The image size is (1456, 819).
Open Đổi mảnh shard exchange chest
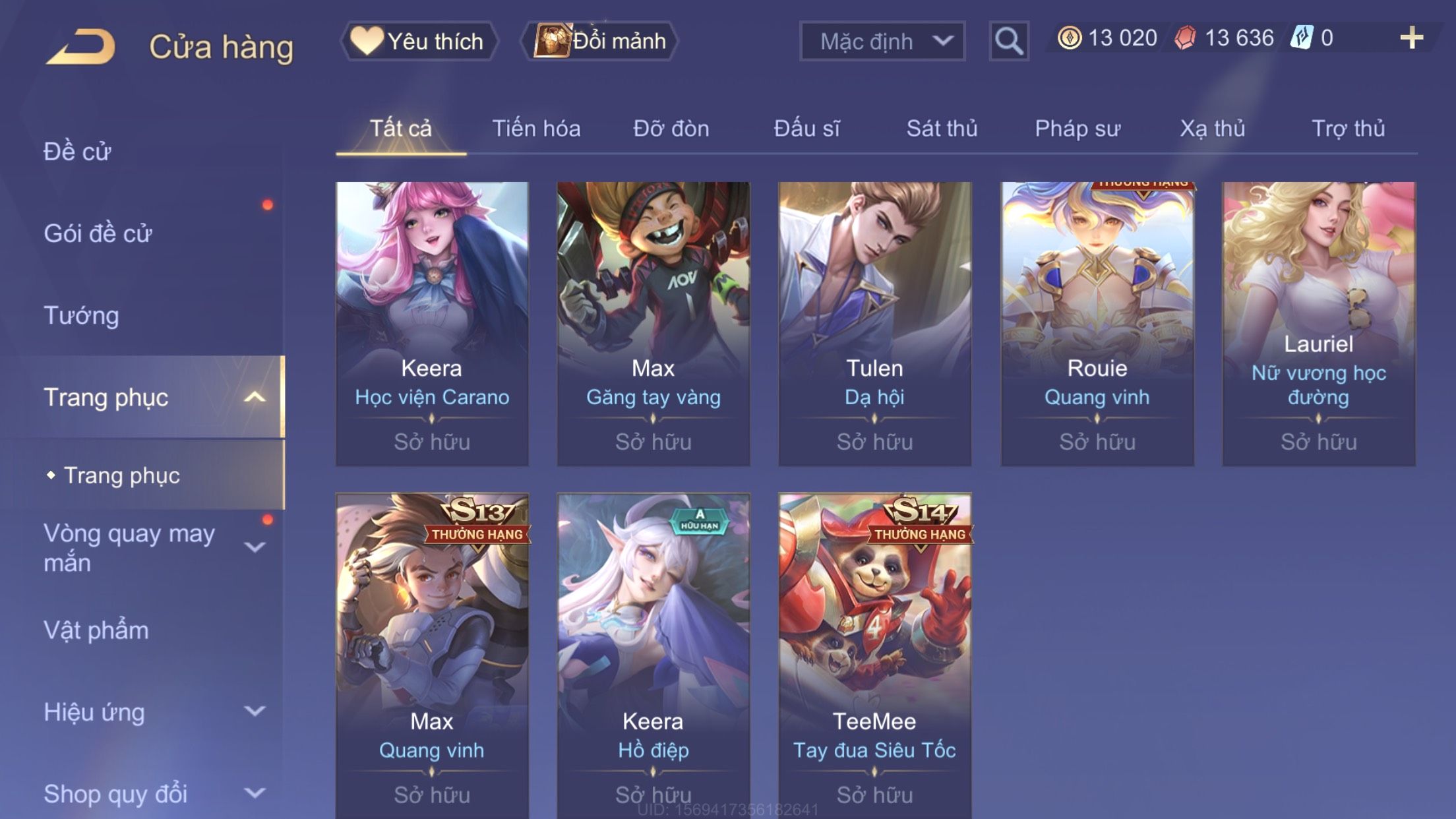pos(600,41)
